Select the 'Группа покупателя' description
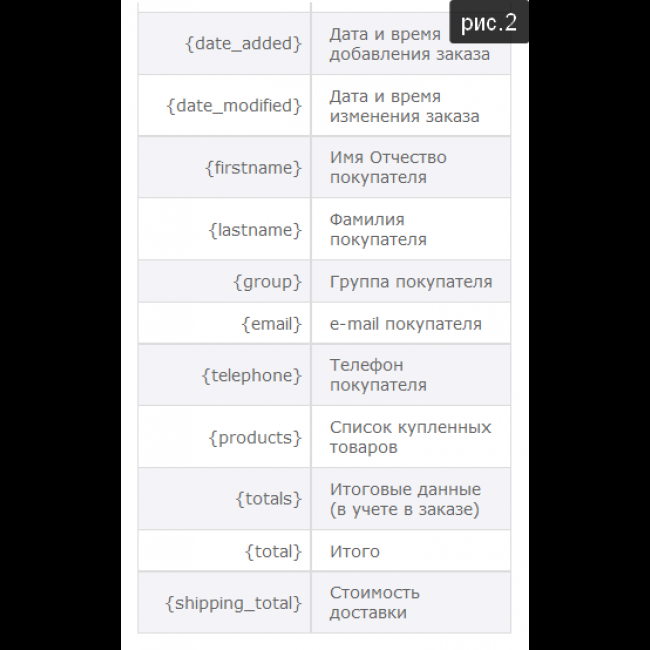The width and height of the screenshot is (650, 650). coord(411,282)
